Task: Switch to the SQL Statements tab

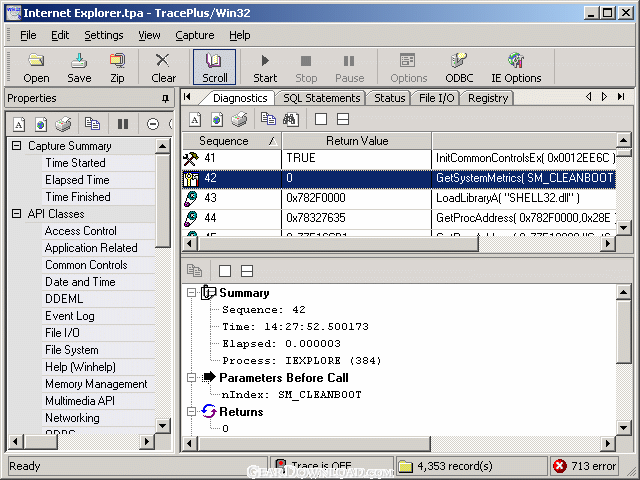Action: tap(321, 98)
